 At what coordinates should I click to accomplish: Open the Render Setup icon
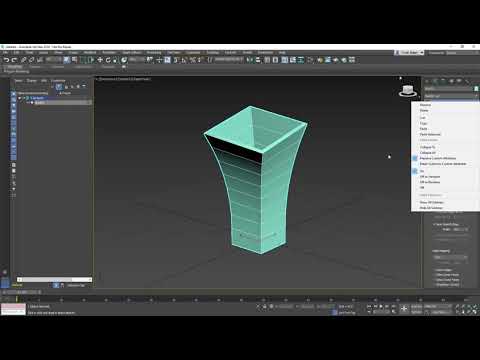pos(320,60)
